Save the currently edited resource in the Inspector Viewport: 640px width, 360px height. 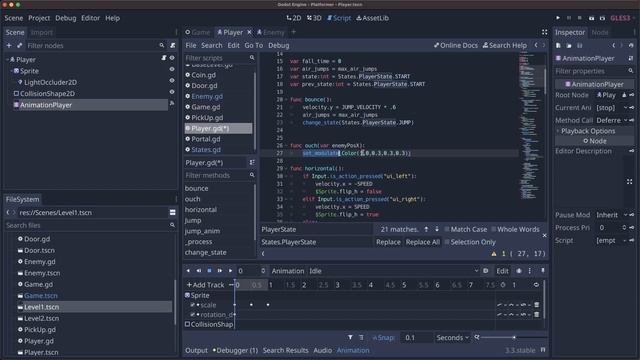(x=580, y=45)
